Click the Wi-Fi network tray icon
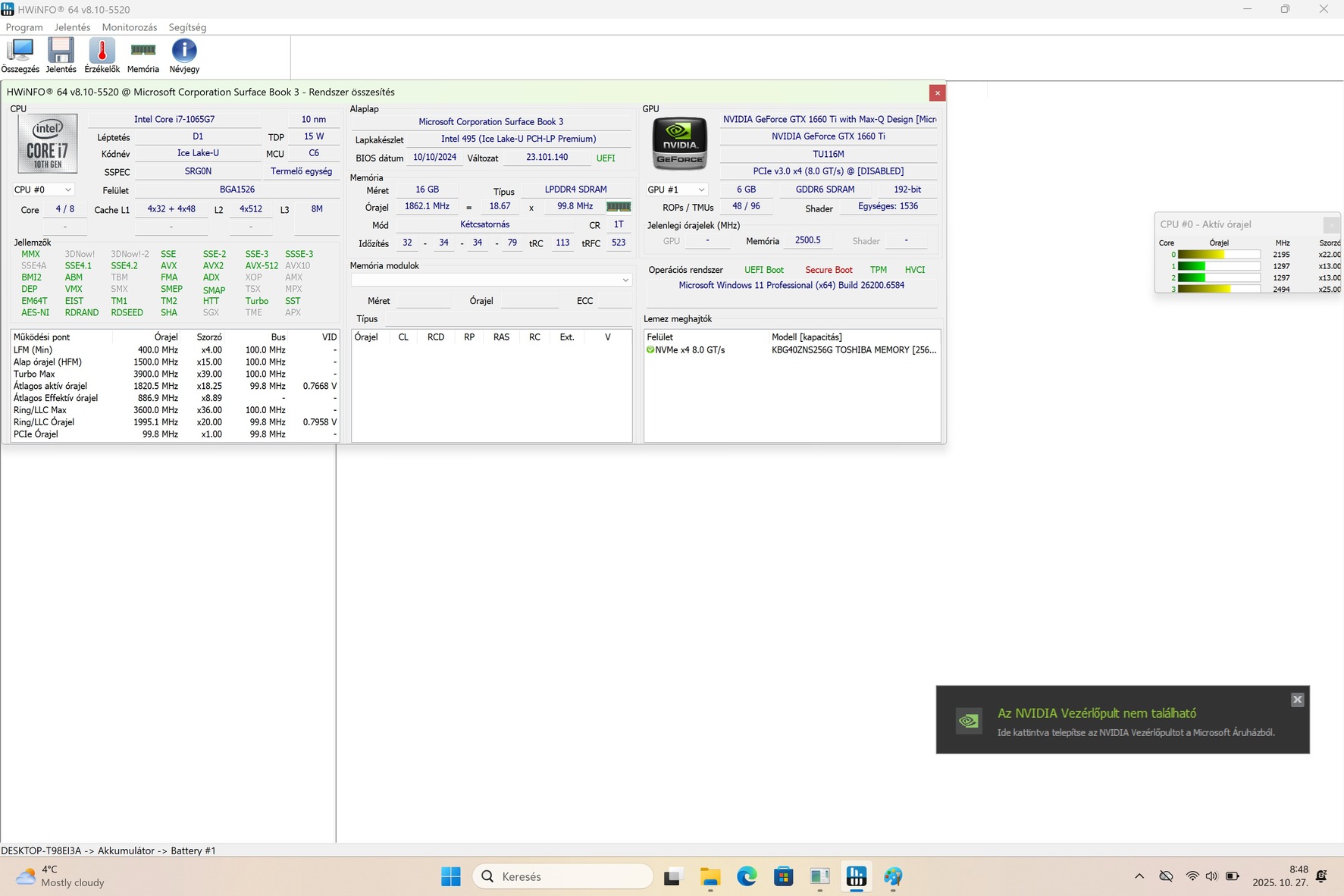The height and width of the screenshot is (896, 1344). pyautogui.click(x=1192, y=876)
